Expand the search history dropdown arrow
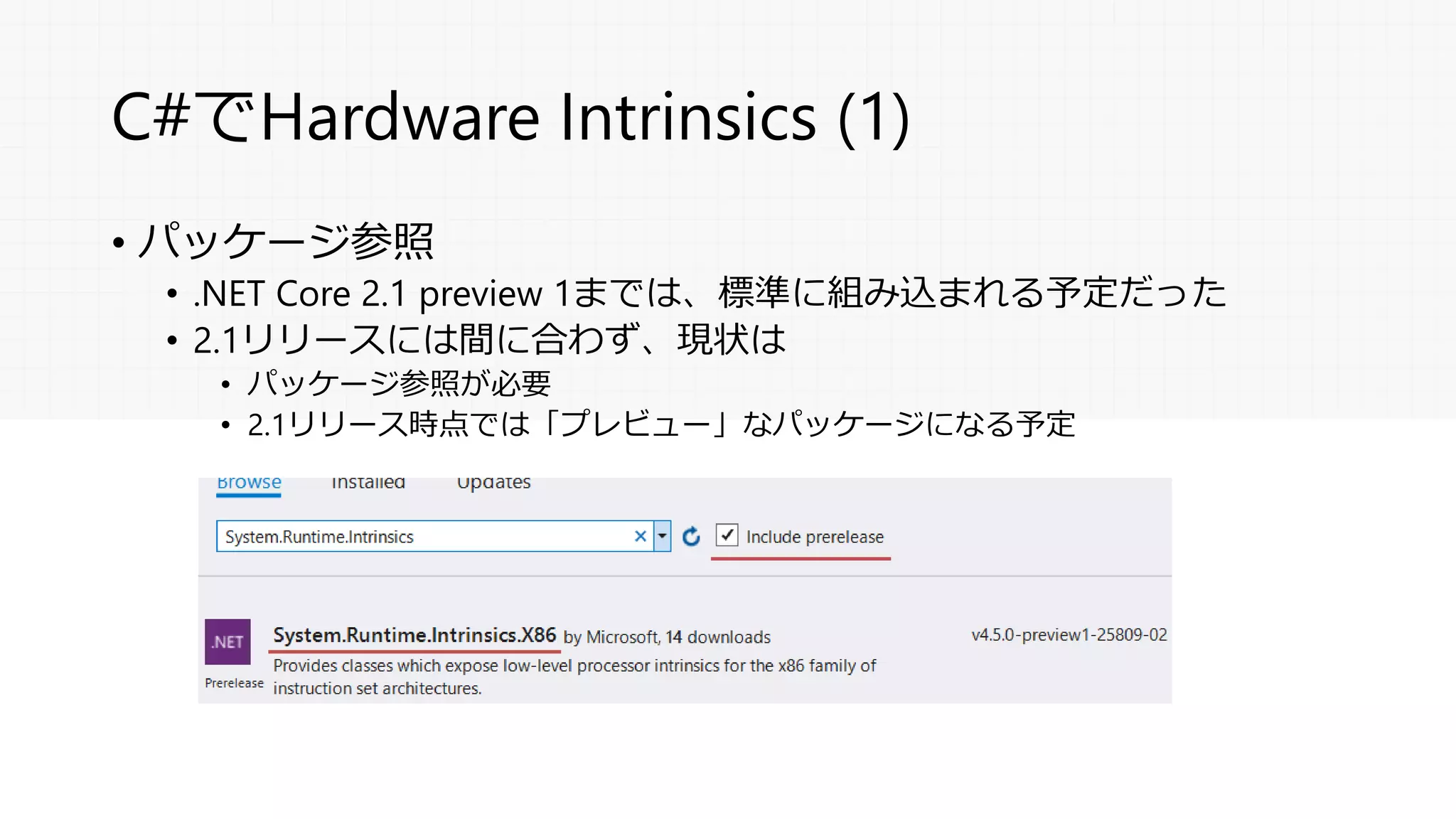Screen dimensions: 1456x819 662,537
